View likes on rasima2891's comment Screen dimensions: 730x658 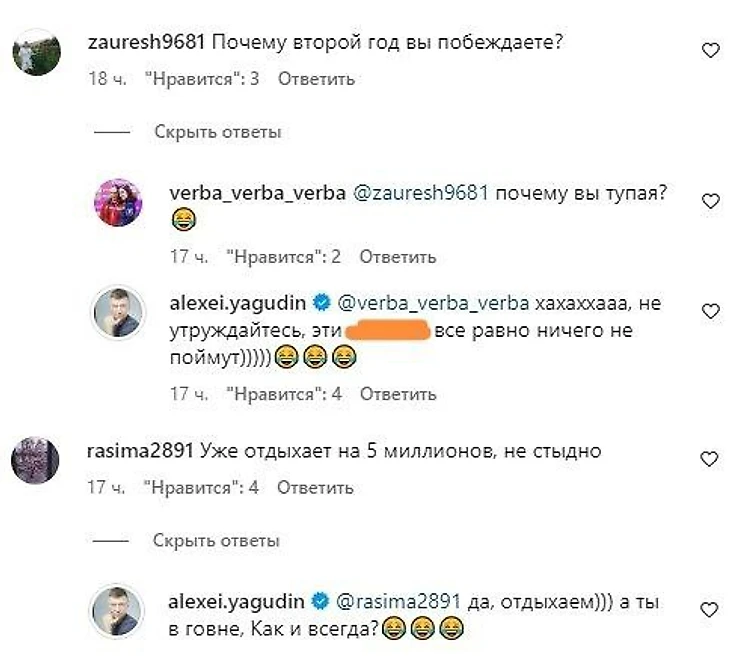(x=201, y=488)
